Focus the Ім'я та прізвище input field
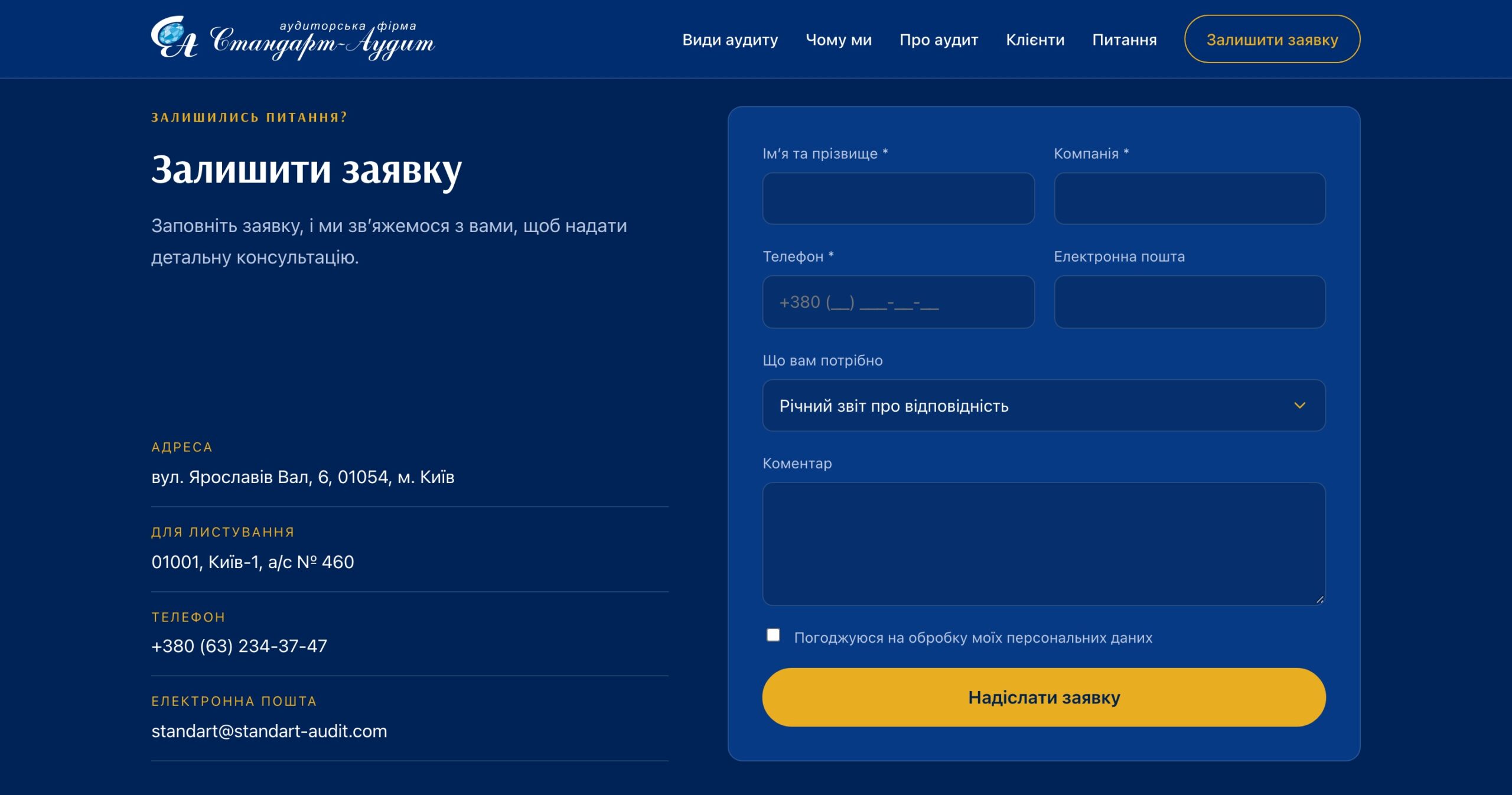The width and height of the screenshot is (1512, 795). pos(898,198)
